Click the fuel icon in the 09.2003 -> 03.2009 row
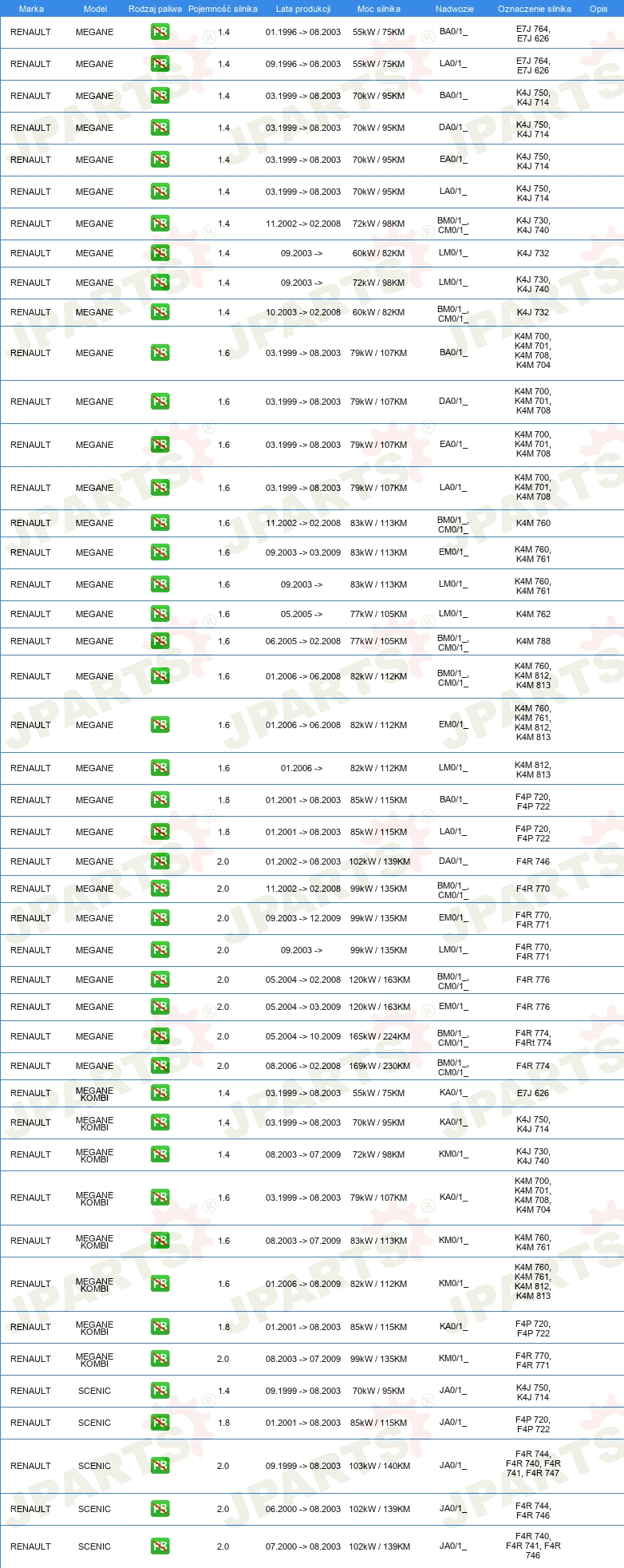 [160, 552]
